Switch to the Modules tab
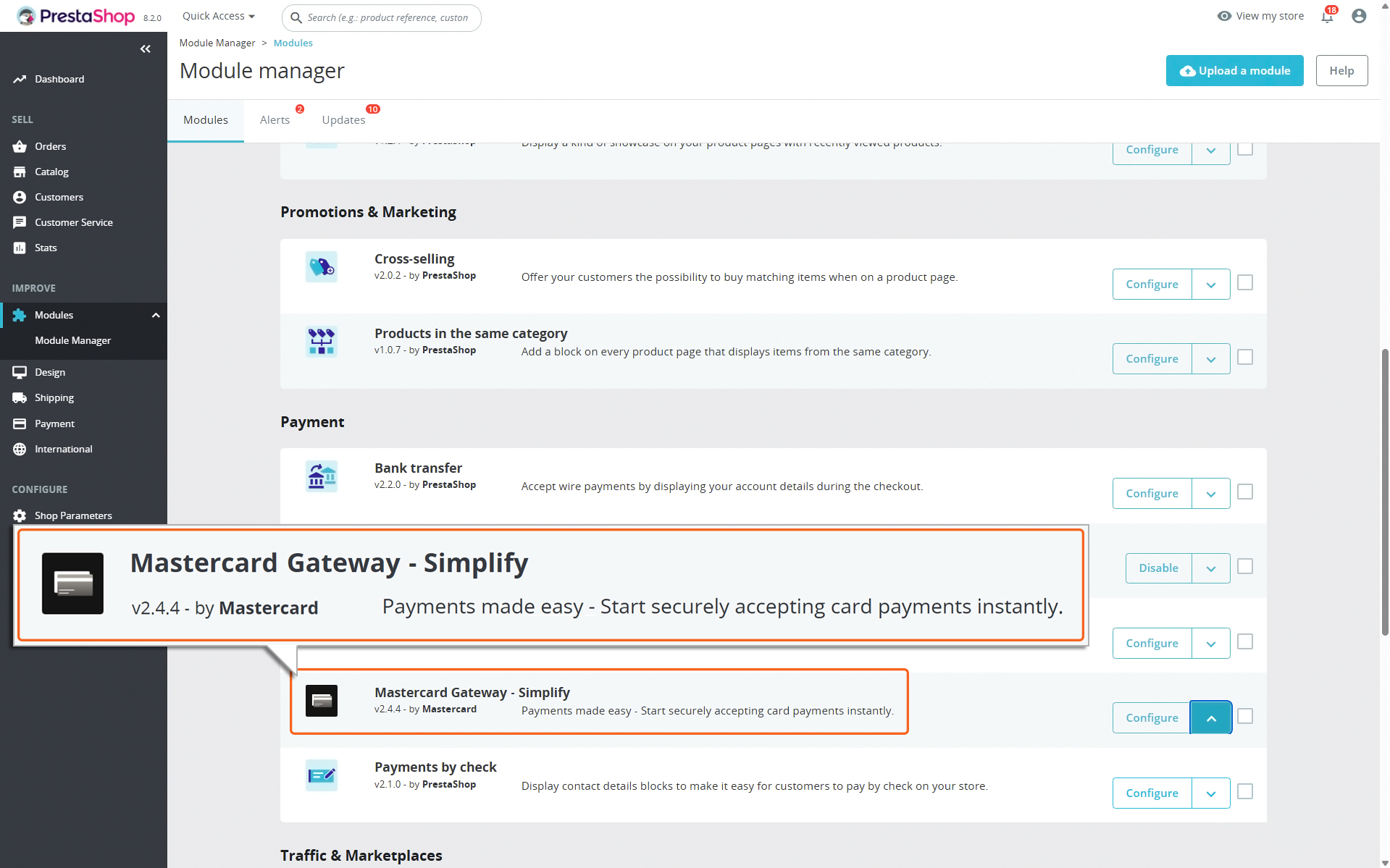Screen dimensions: 1390x868 [206, 120]
